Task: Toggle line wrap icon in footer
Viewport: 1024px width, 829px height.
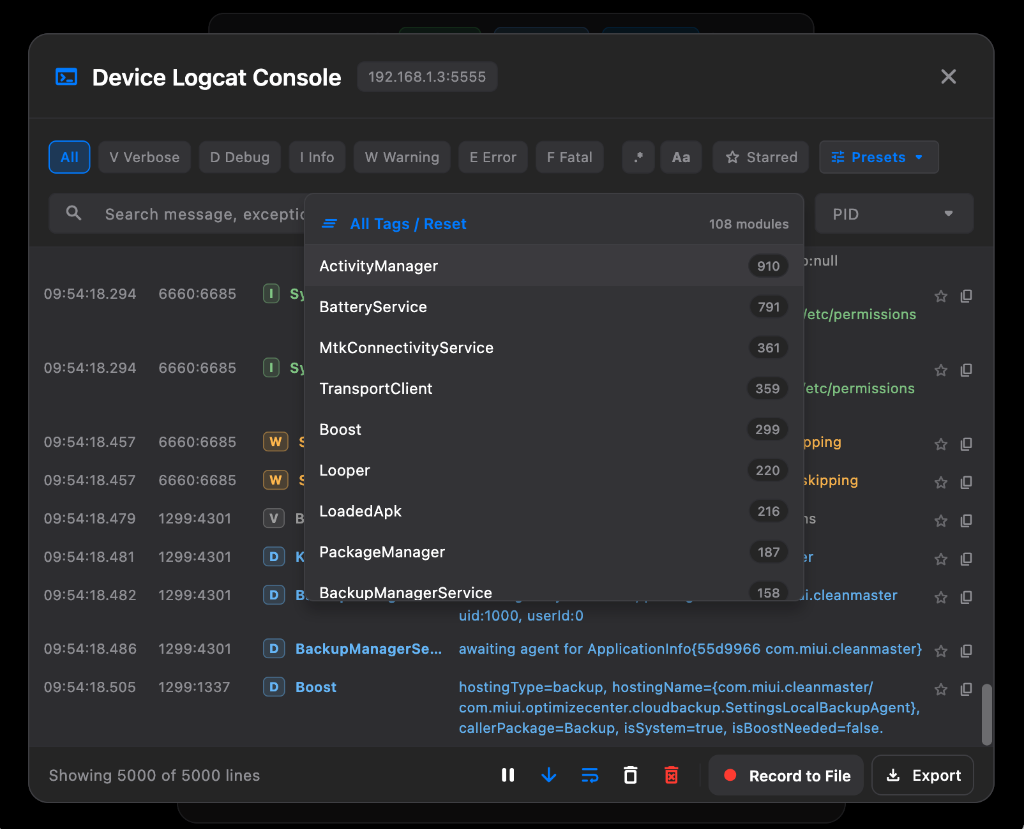Action: pos(590,775)
